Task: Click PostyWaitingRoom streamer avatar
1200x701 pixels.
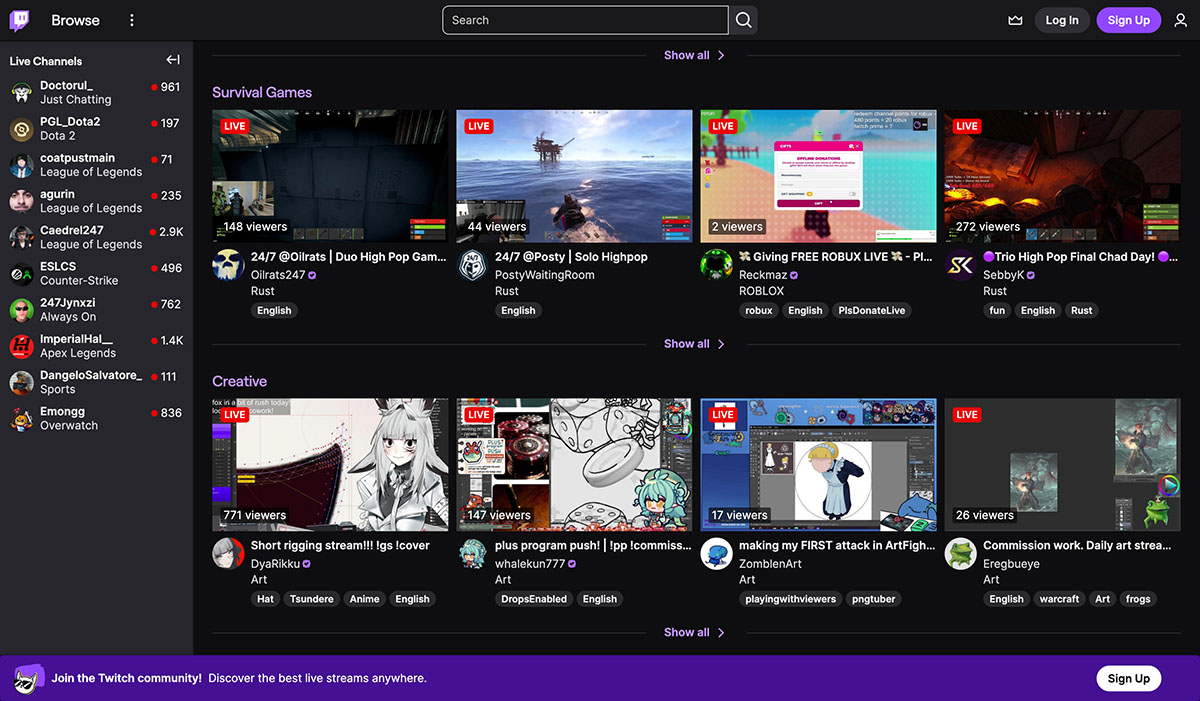Action: pos(472,265)
